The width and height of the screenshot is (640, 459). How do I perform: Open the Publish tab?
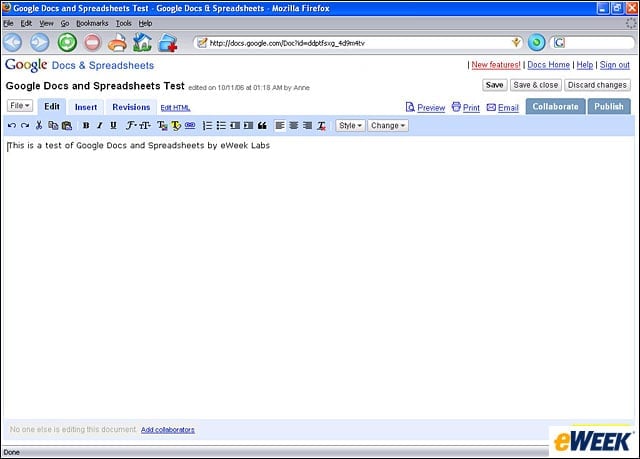tap(609, 106)
